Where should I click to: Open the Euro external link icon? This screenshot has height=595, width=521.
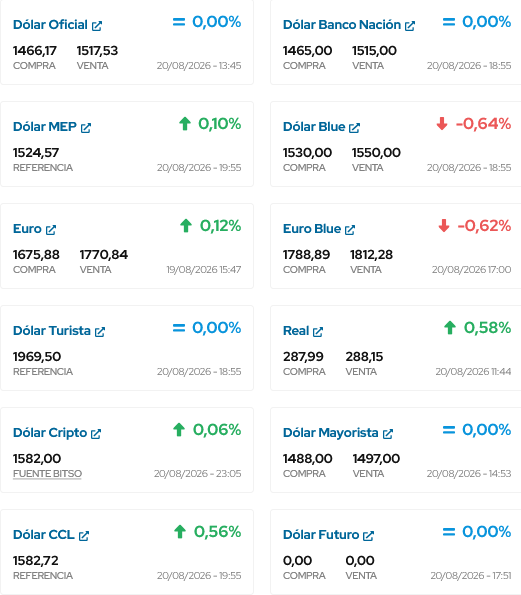(51, 230)
